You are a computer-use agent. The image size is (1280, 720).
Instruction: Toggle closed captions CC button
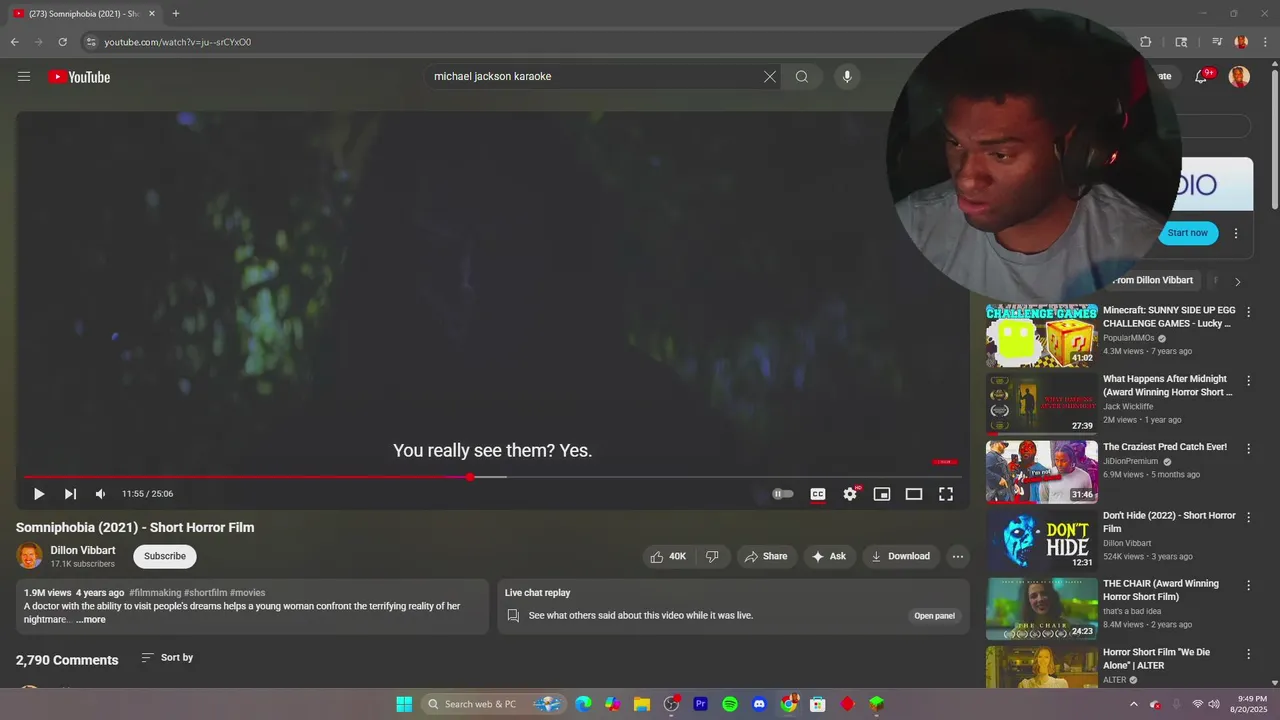(818, 494)
